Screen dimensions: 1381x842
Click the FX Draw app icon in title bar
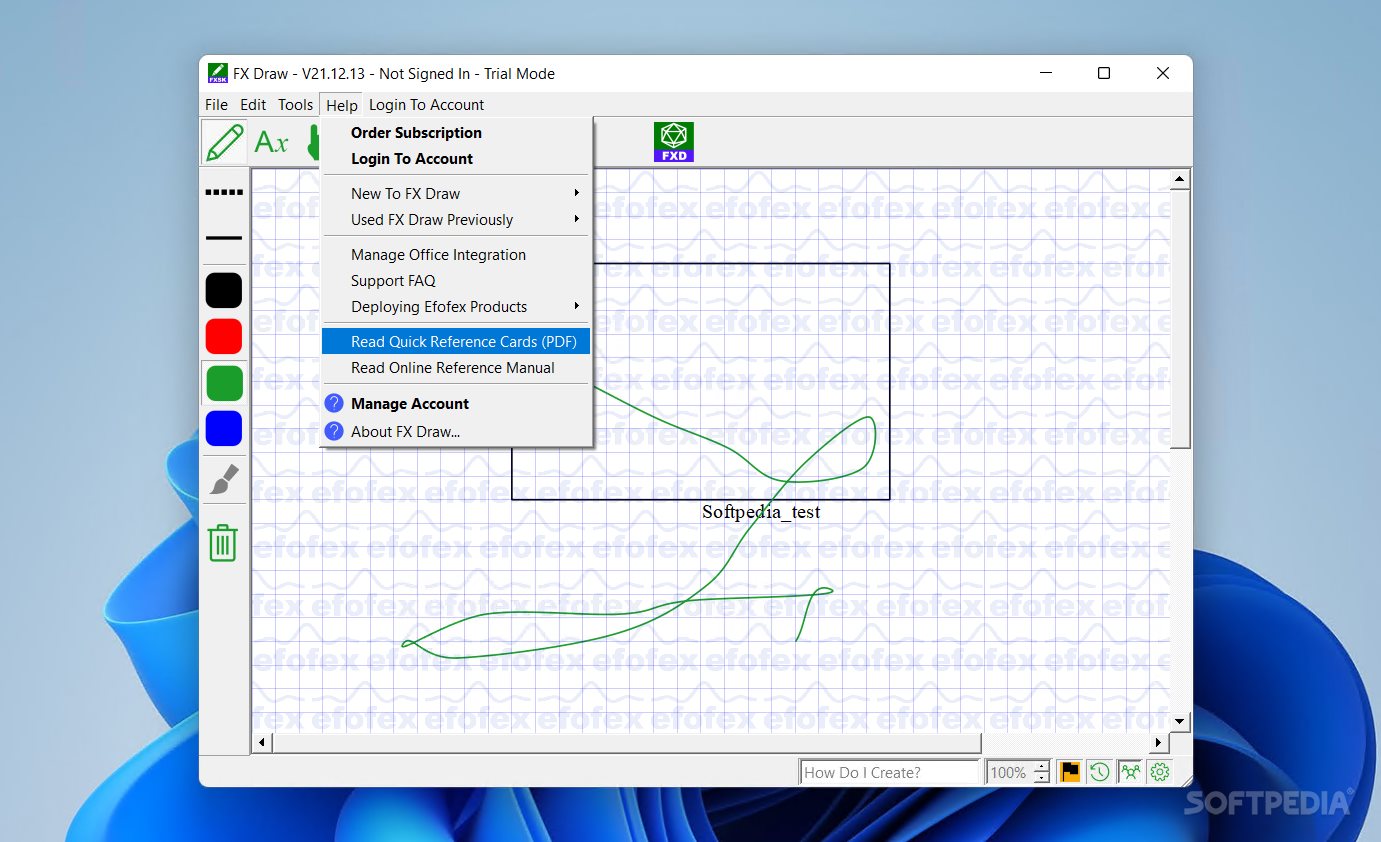tap(217, 73)
